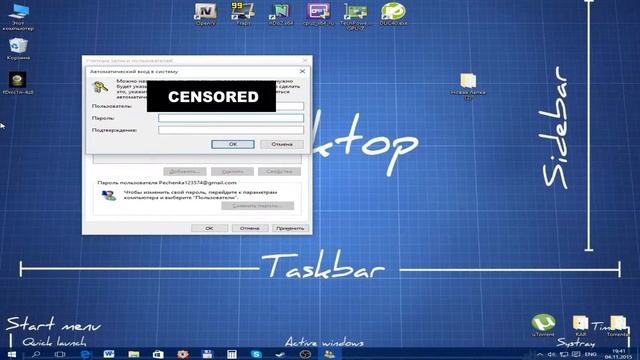
Task: Click Apply in the User Accounts window
Action: click(x=290, y=228)
